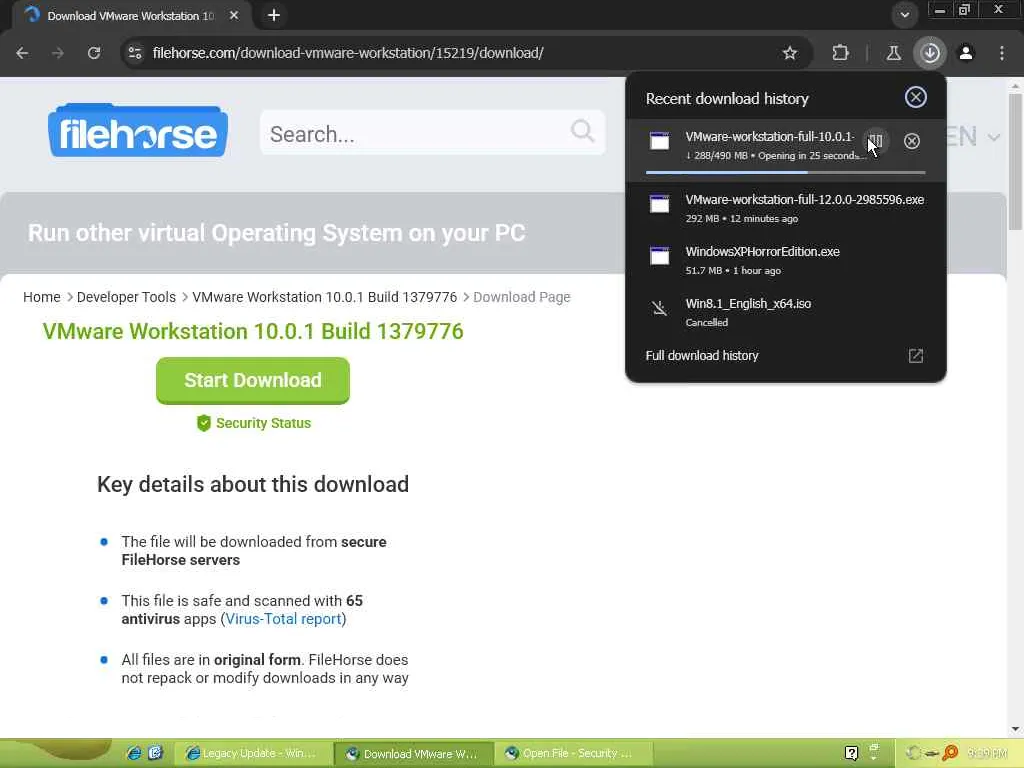Viewport: 1024px width, 768px height.
Task: Open the tab search dropdown arrow
Action: [904, 14]
